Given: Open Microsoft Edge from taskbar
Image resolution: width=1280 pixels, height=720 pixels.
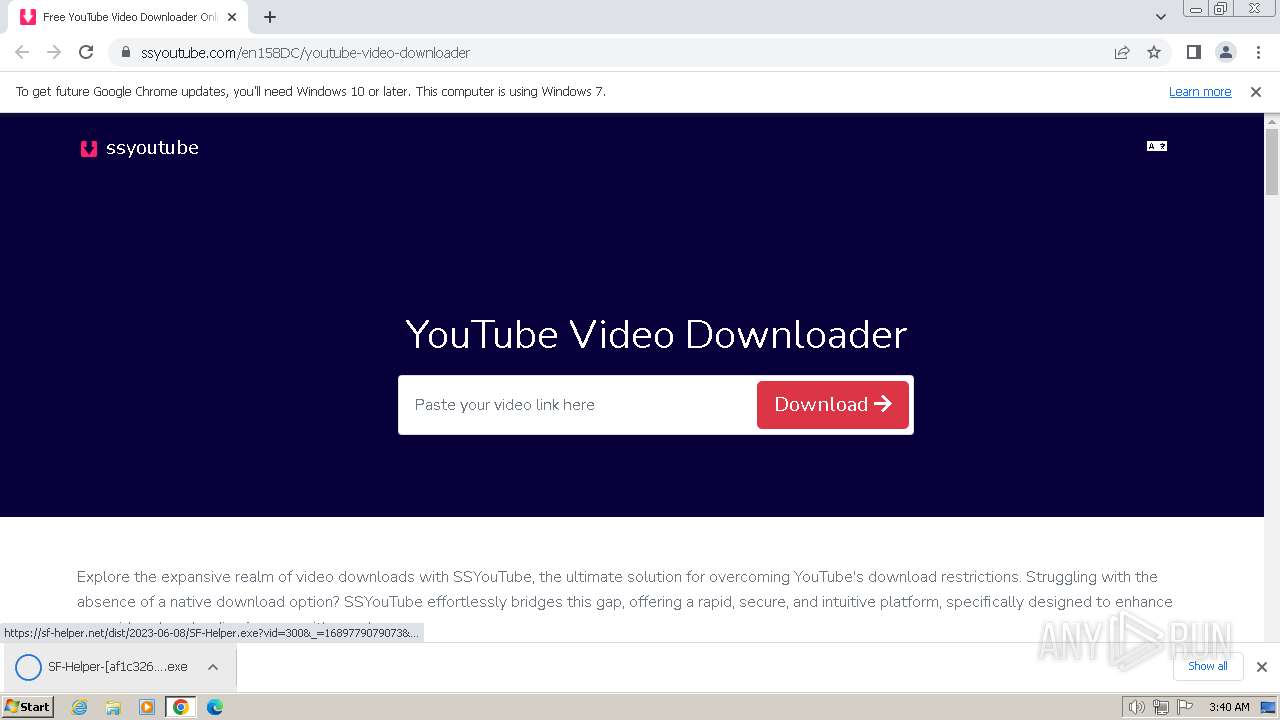Looking at the screenshot, I should [215, 707].
